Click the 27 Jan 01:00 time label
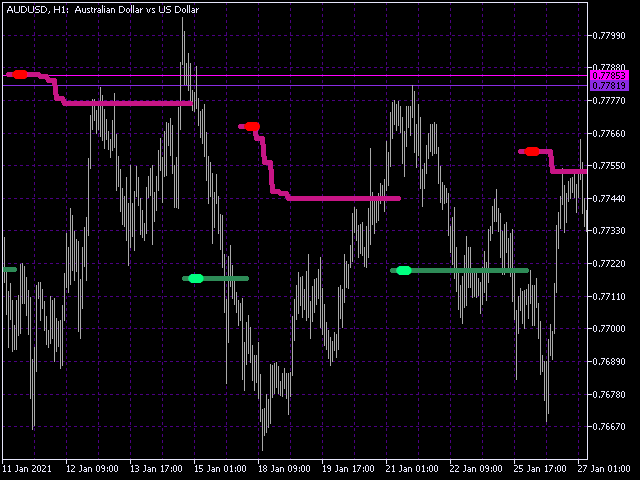Screen dimensions: 640x480 click(604, 469)
